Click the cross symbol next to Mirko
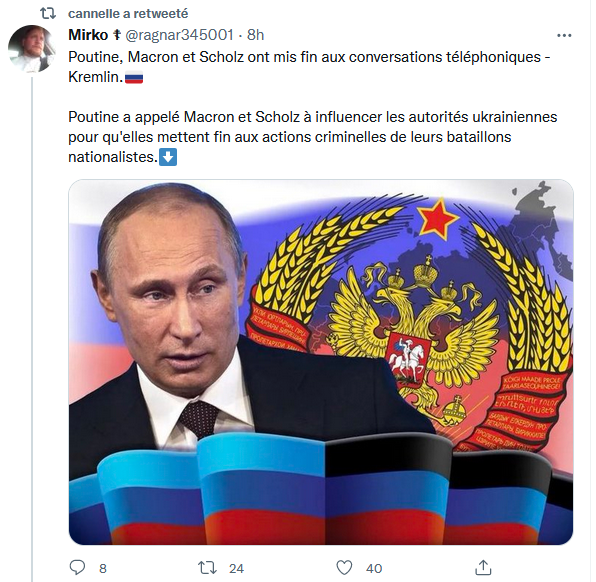This screenshot has width=596, height=582. 117,35
